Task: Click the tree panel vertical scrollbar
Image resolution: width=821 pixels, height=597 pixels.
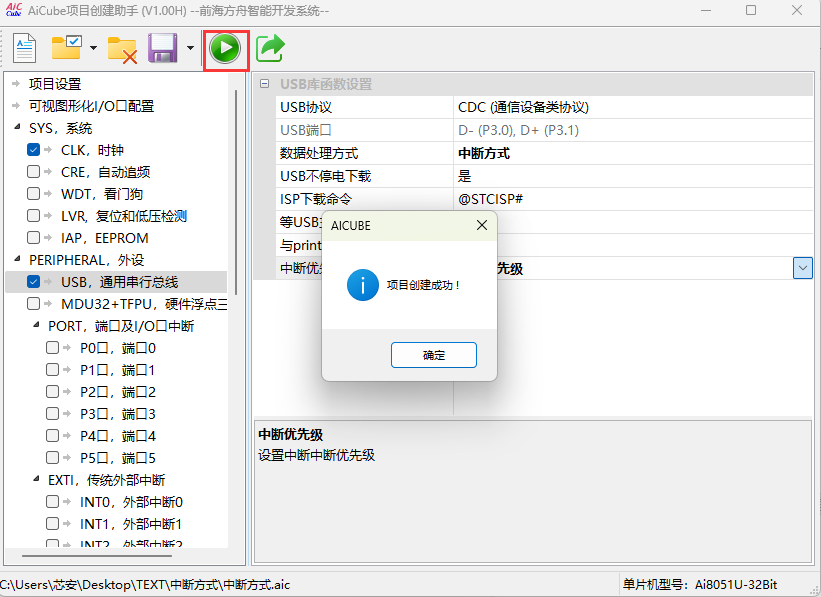Action: 236,192
